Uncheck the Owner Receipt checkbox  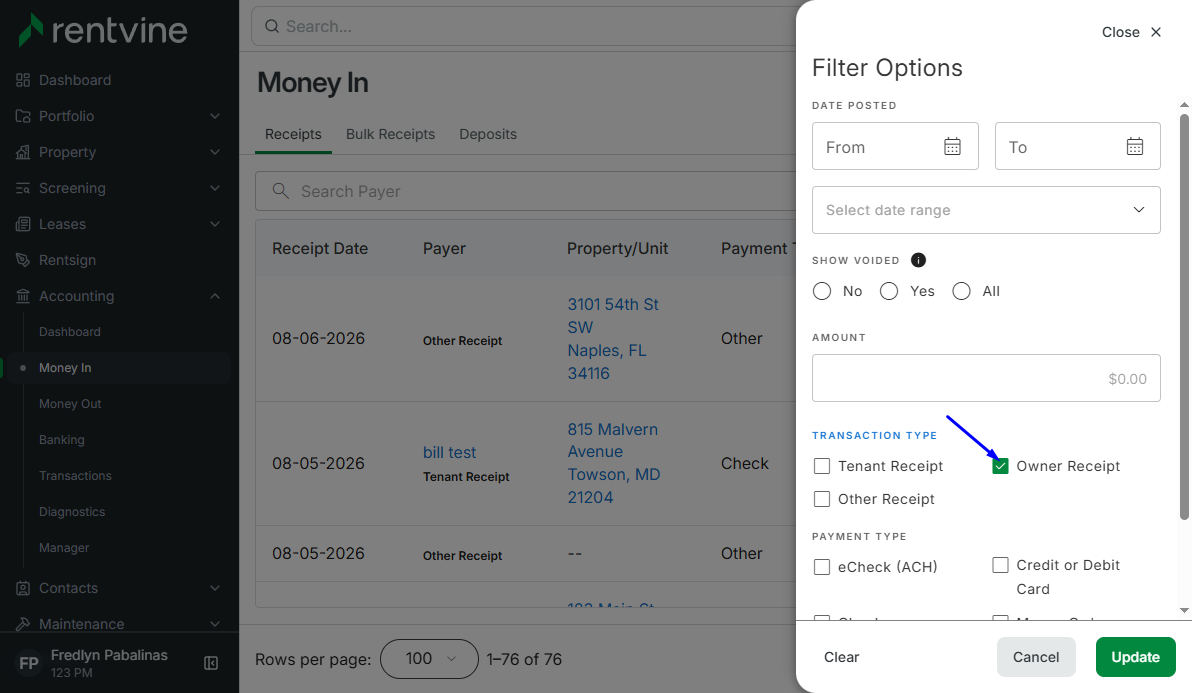click(x=1000, y=466)
